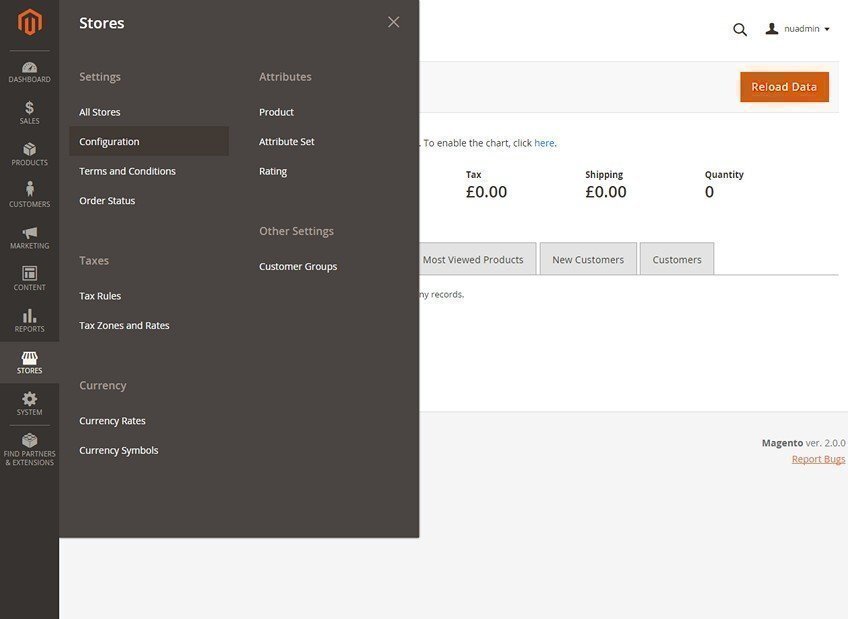Click the Tax amount £0.00
This screenshot has height=619, width=848.
(486, 192)
